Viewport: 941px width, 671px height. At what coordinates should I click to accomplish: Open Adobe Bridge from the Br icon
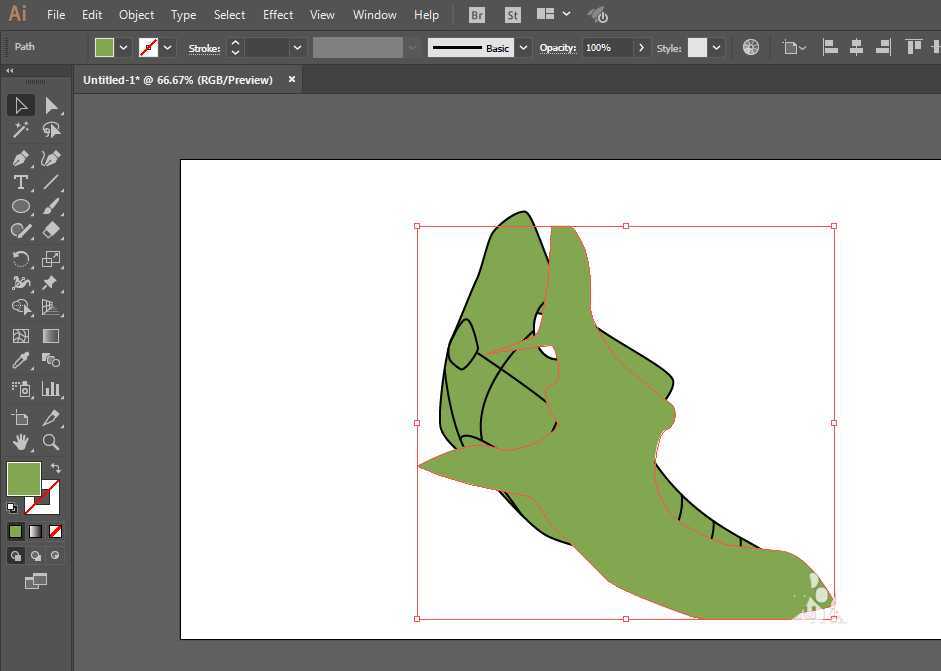point(477,15)
